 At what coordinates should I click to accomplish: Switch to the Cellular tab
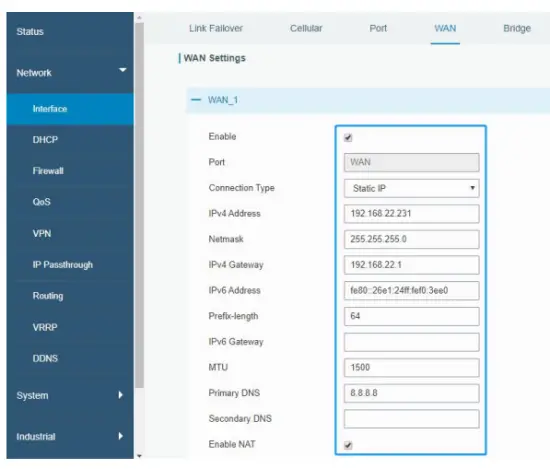pos(306,28)
